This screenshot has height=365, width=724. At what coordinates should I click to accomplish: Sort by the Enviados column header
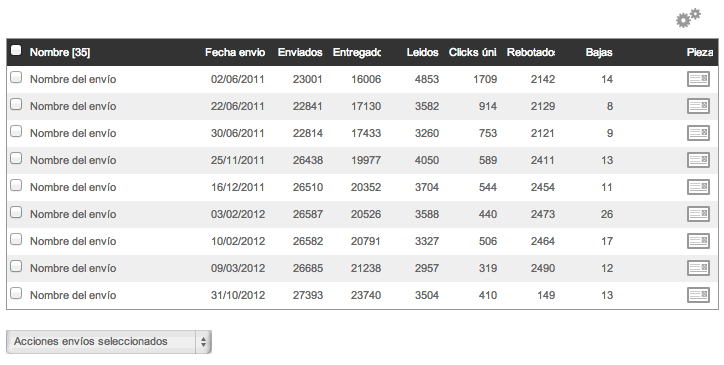tap(300, 52)
